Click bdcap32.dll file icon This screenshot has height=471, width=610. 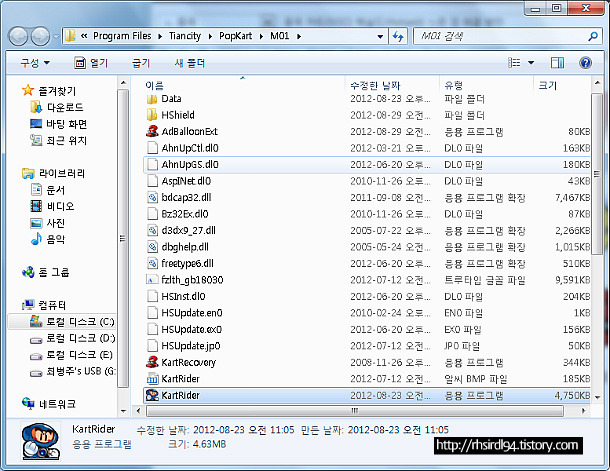(152, 198)
